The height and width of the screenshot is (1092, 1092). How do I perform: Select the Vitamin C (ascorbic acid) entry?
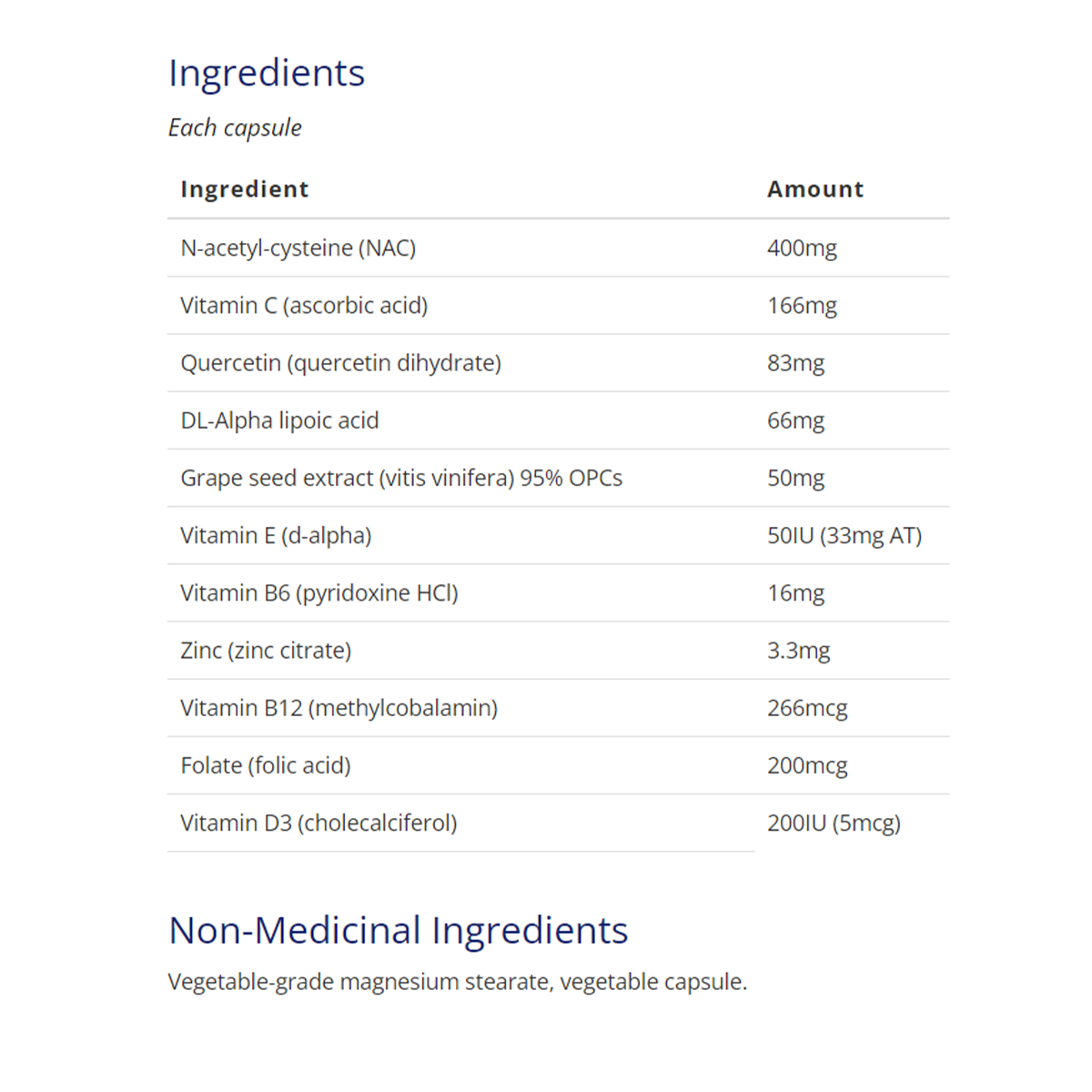pyautogui.click(x=304, y=306)
